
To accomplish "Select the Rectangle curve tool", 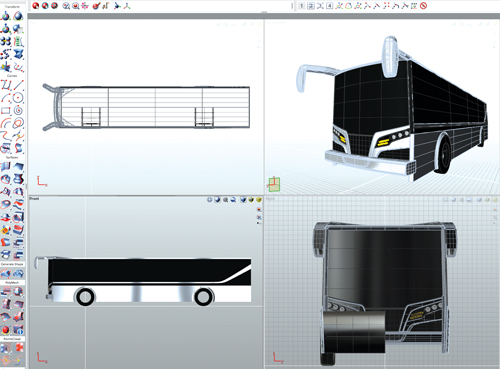I will [6, 110].
